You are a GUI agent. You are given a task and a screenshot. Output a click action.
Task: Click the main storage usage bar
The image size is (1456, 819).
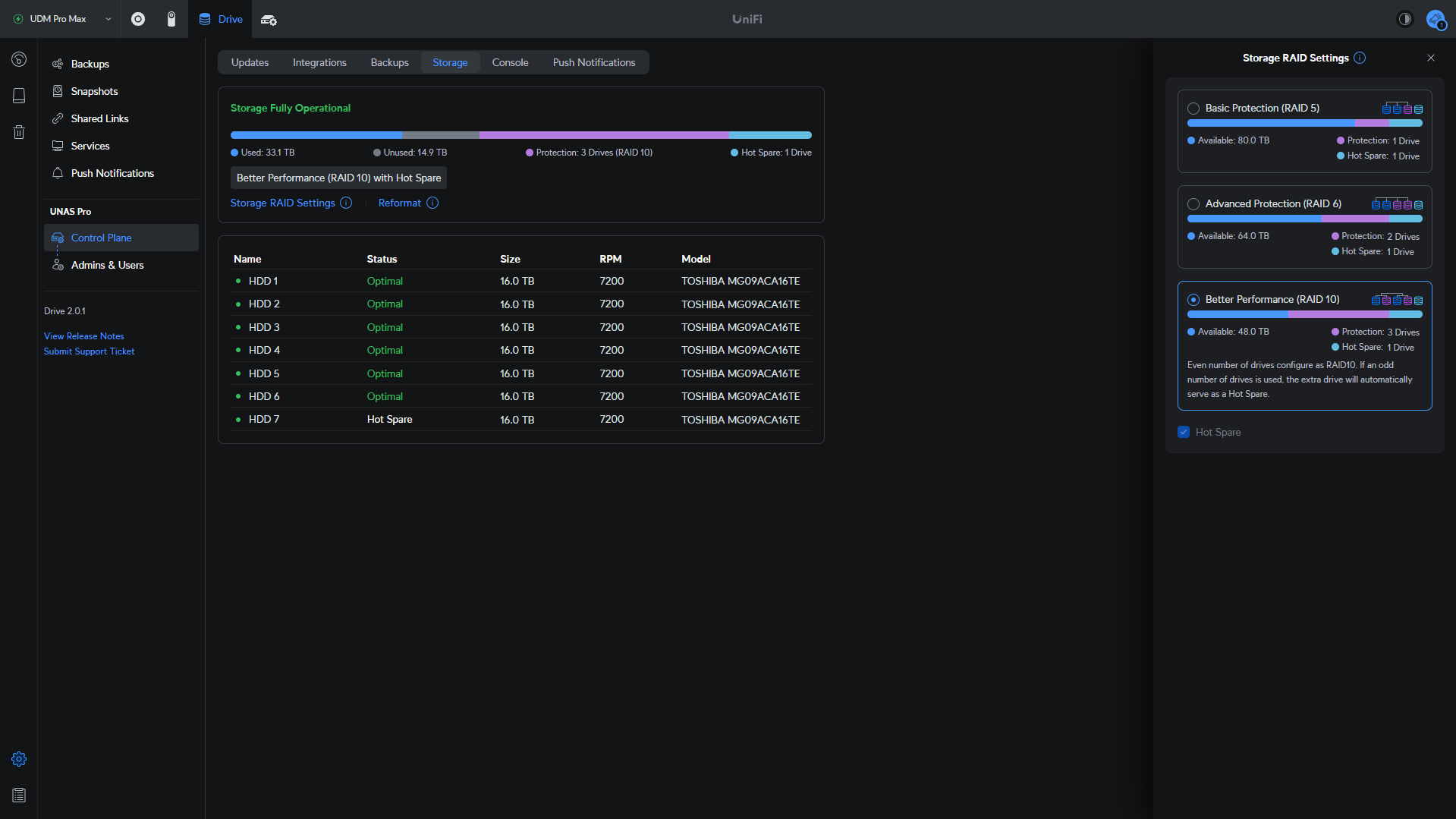(x=521, y=135)
